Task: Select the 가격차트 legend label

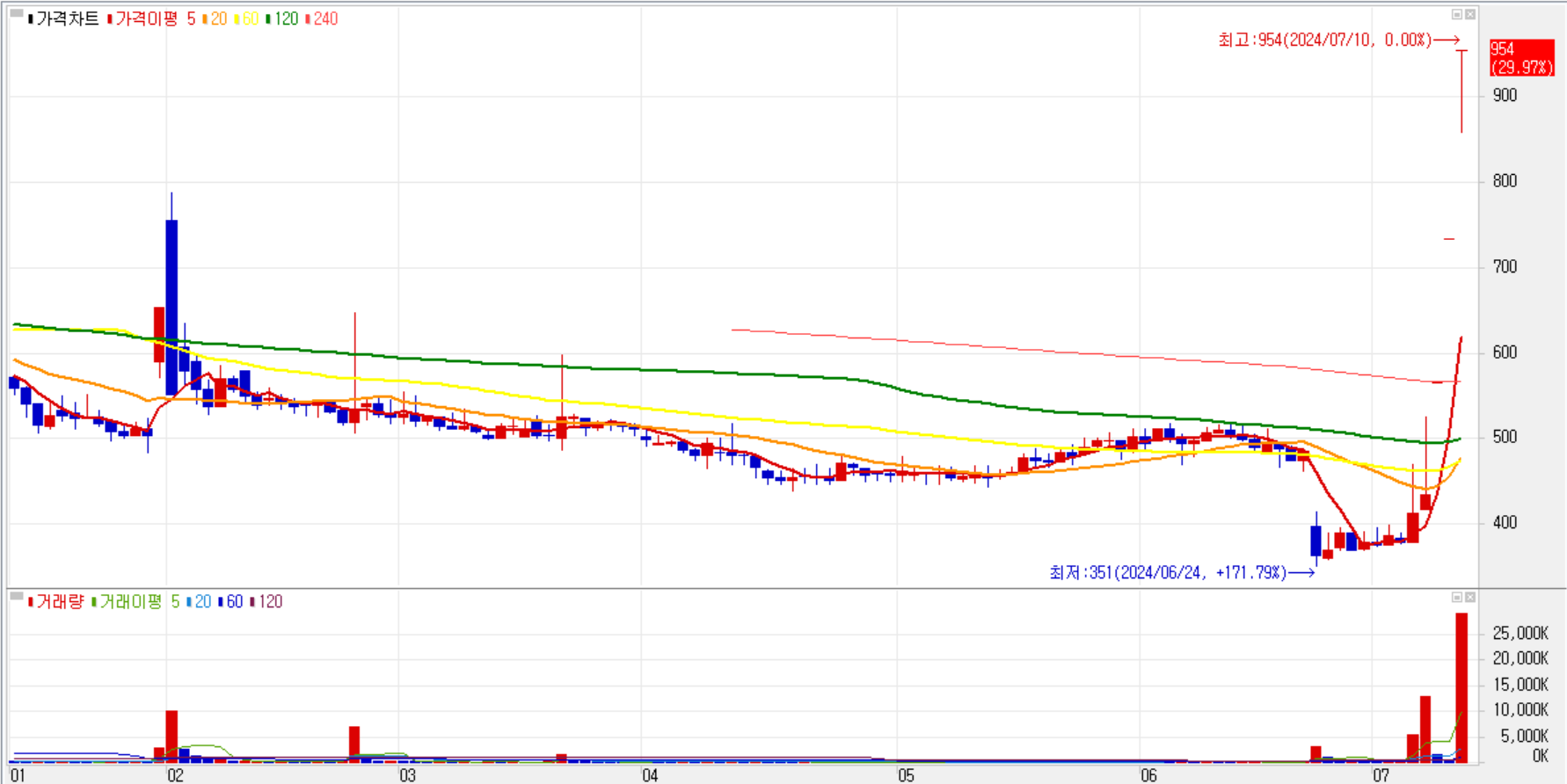Action: tap(63, 18)
